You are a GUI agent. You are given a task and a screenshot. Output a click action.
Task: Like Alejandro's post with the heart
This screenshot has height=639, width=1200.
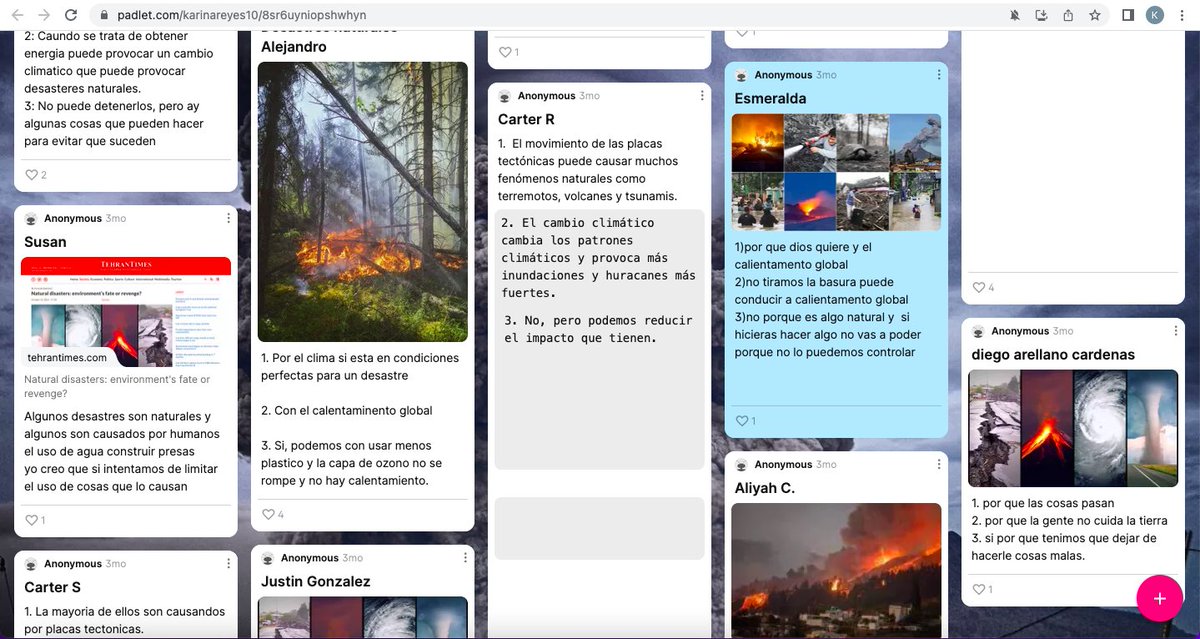pos(268,514)
